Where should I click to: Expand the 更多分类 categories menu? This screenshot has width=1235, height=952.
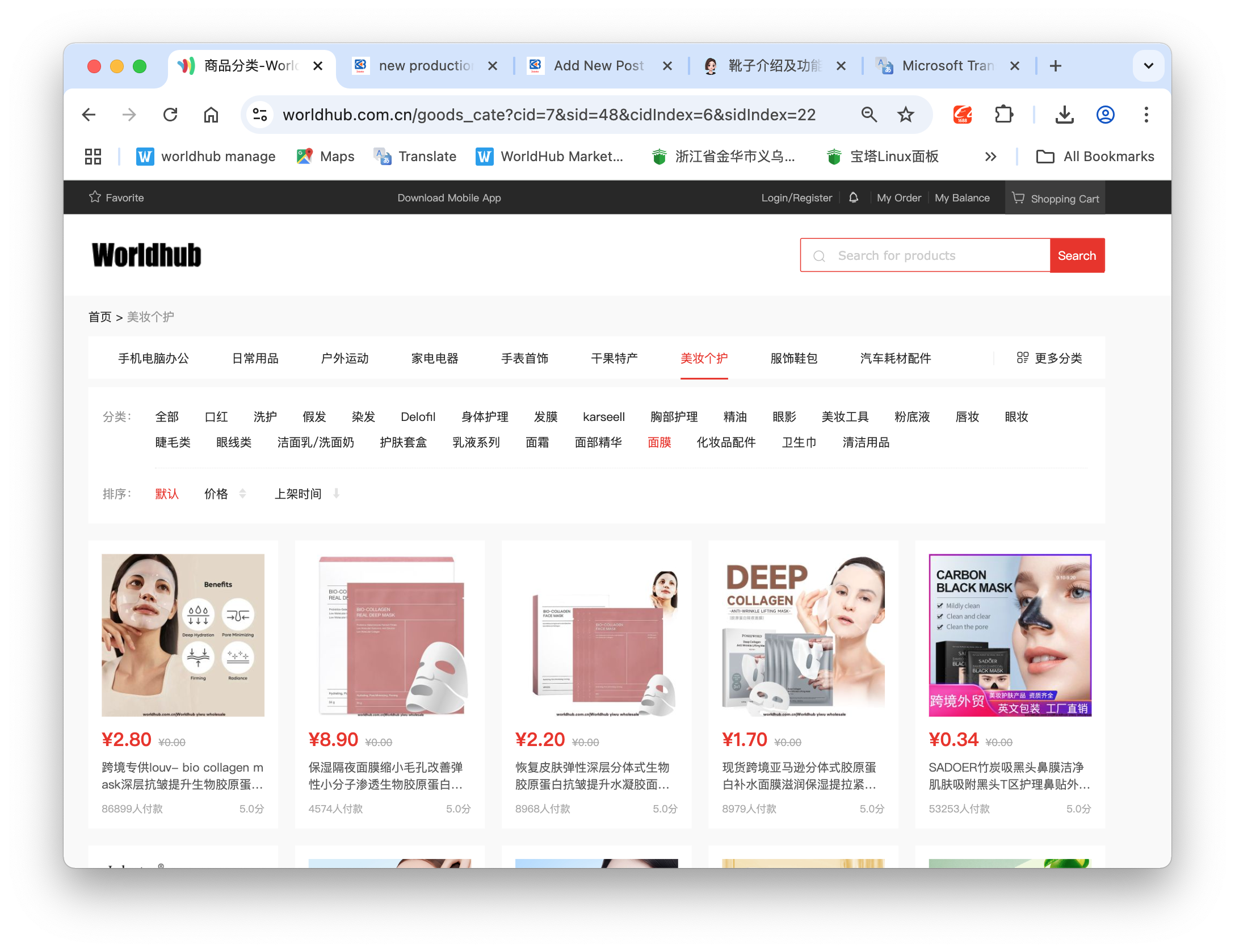tap(1049, 358)
